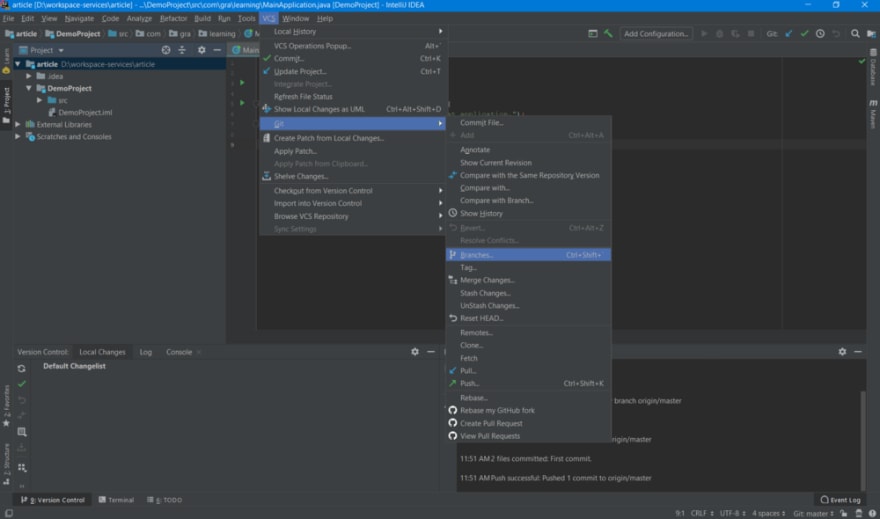Switch to Local Changes tab

click(x=102, y=352)
